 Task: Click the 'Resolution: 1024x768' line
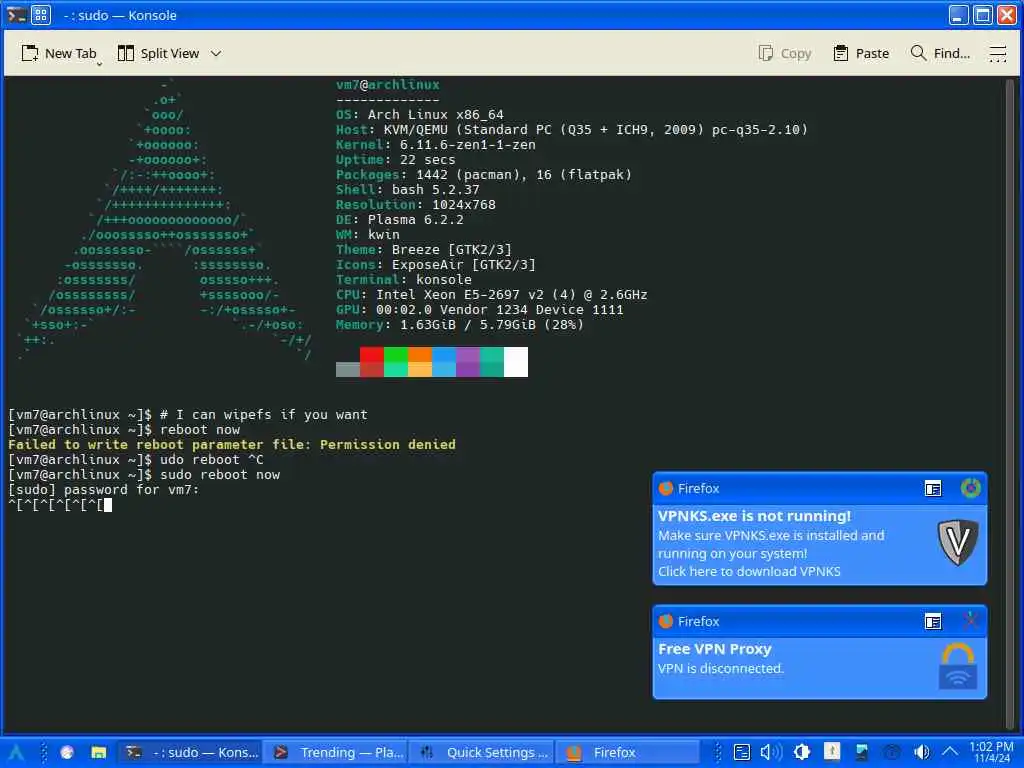[x=416, y=204]
